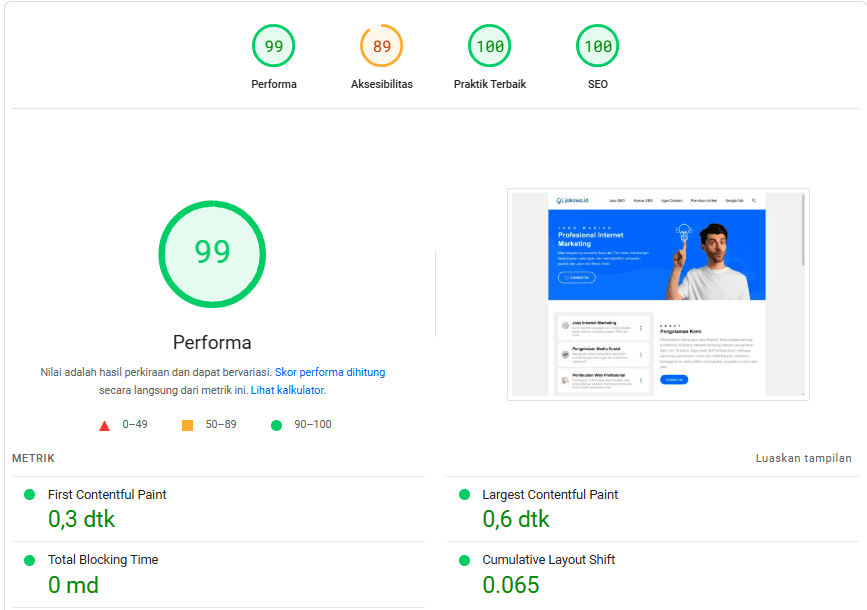
Task: Click the circular 99 performance gauge ring
Action: (212, 254)
